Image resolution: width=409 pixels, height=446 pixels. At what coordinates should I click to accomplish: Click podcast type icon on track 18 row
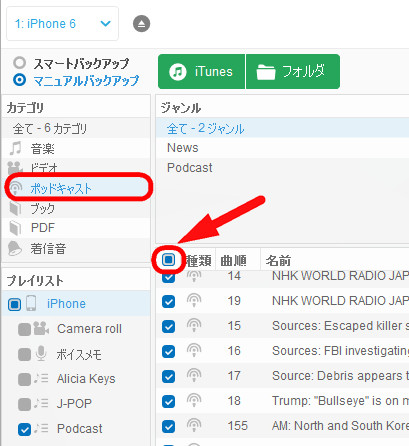[x=194, y=401]
